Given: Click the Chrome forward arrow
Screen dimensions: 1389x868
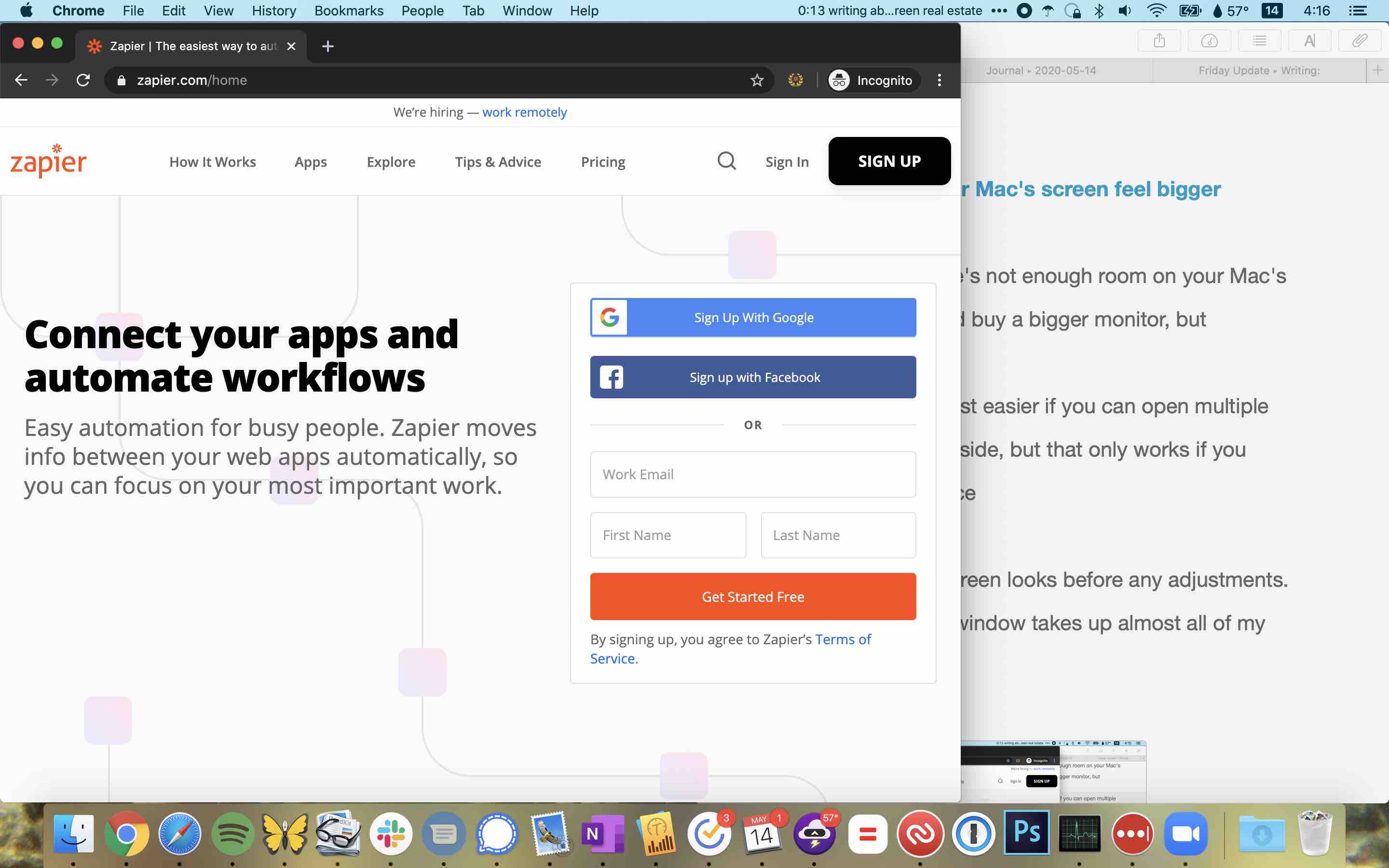Looking at the screenshot, I should [x=52, y=80].
